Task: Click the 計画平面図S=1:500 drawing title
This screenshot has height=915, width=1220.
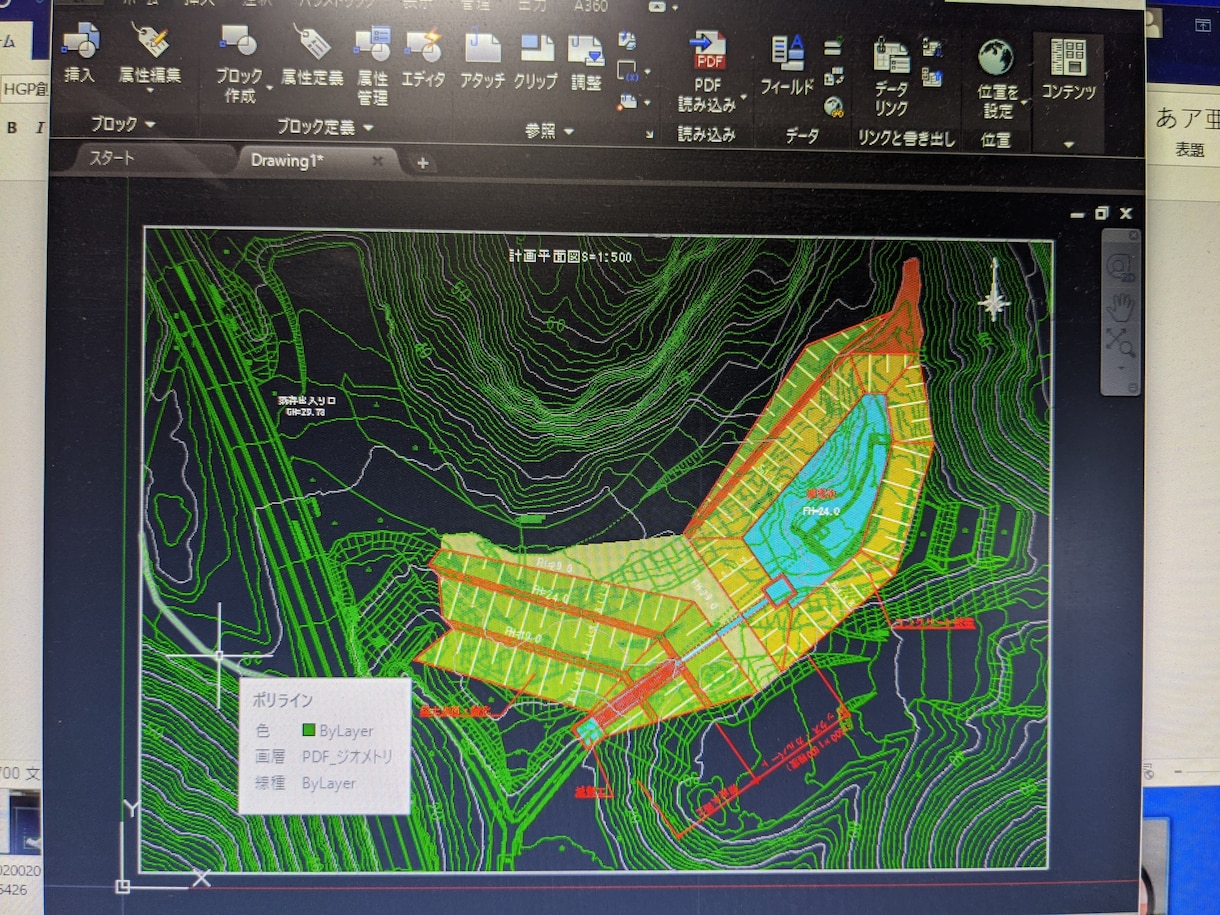Action: click(570, 256)
